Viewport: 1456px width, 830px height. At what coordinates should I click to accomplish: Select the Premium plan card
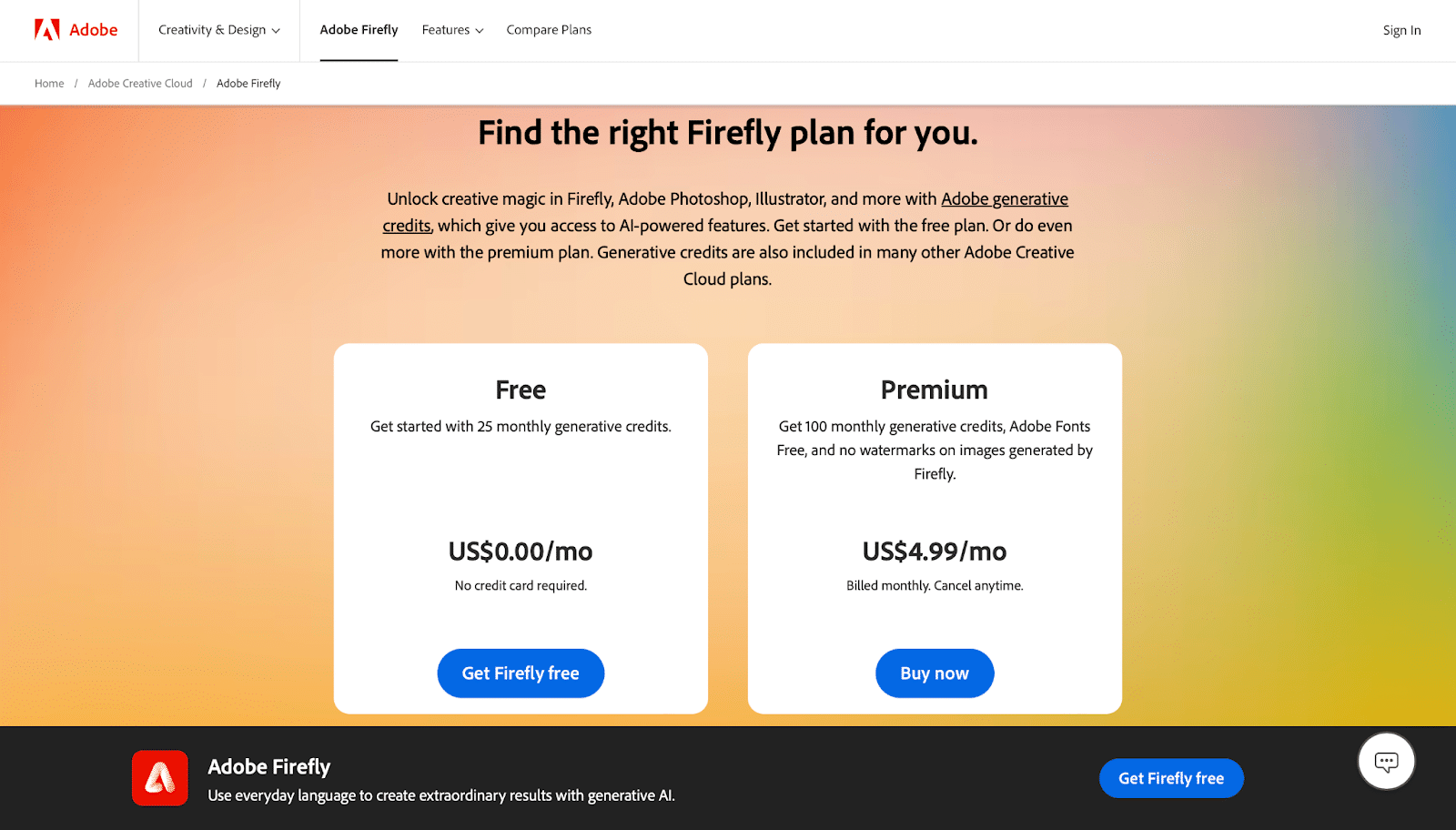click(934, 528)
